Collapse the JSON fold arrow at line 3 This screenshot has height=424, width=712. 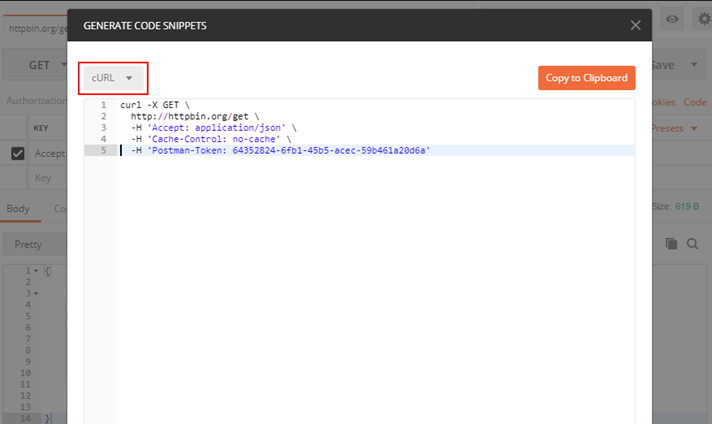(x=36, y=294)
